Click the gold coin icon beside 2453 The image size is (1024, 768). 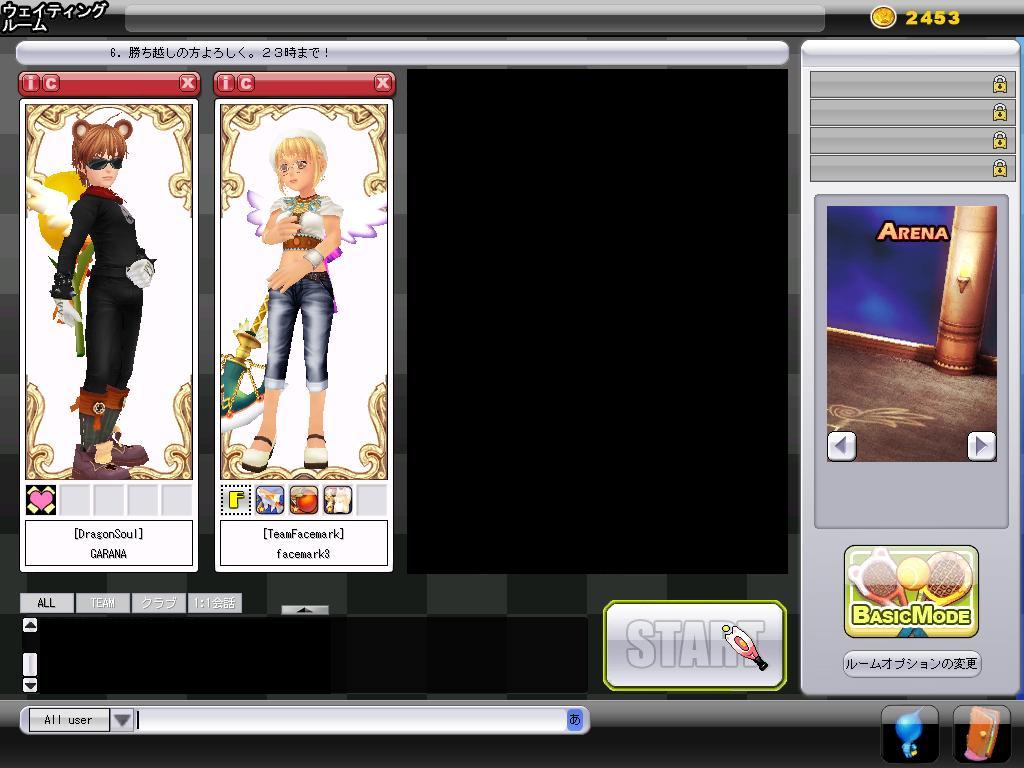883,17
